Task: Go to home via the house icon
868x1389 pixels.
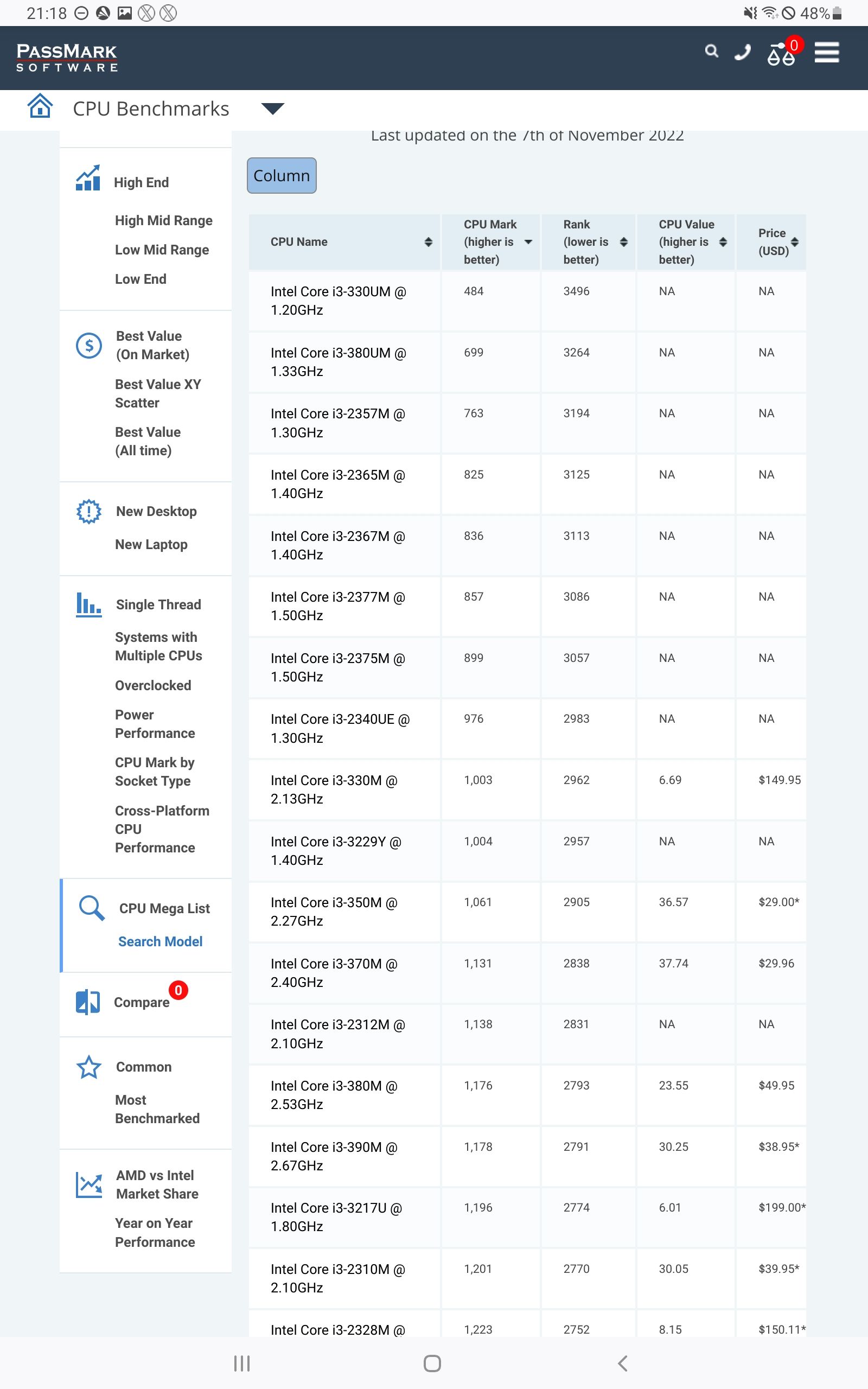Action: [40, 106]
